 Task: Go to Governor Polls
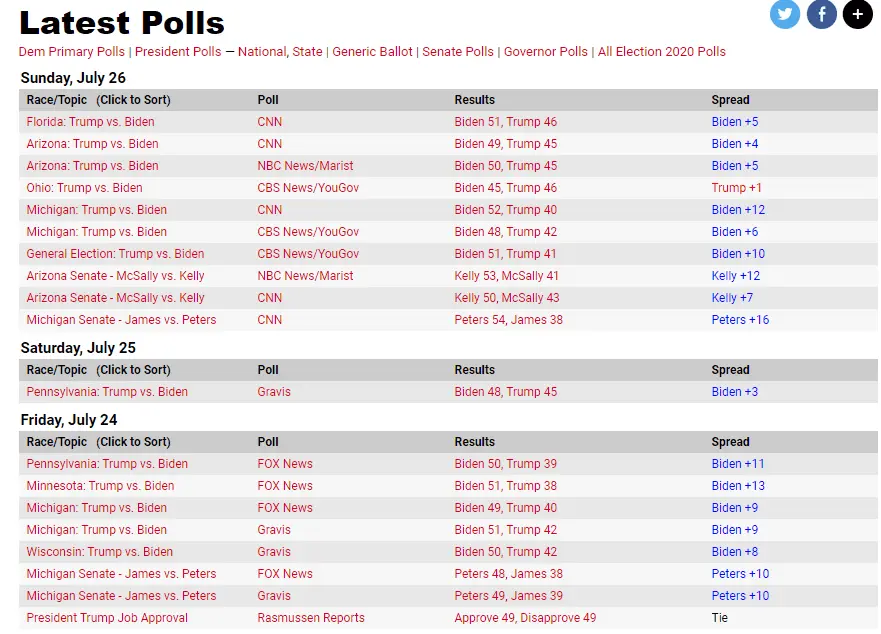tap(546, 52)
